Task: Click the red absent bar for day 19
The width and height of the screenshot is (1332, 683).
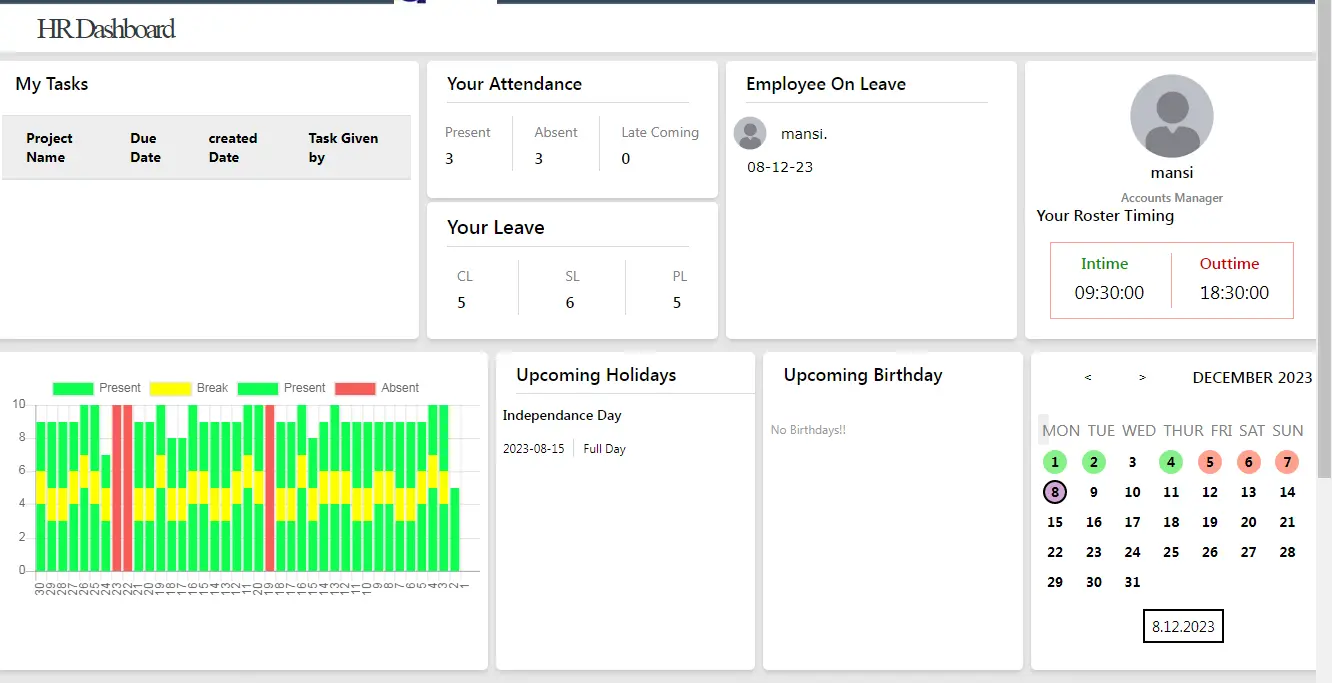Action: click(270, 487)
